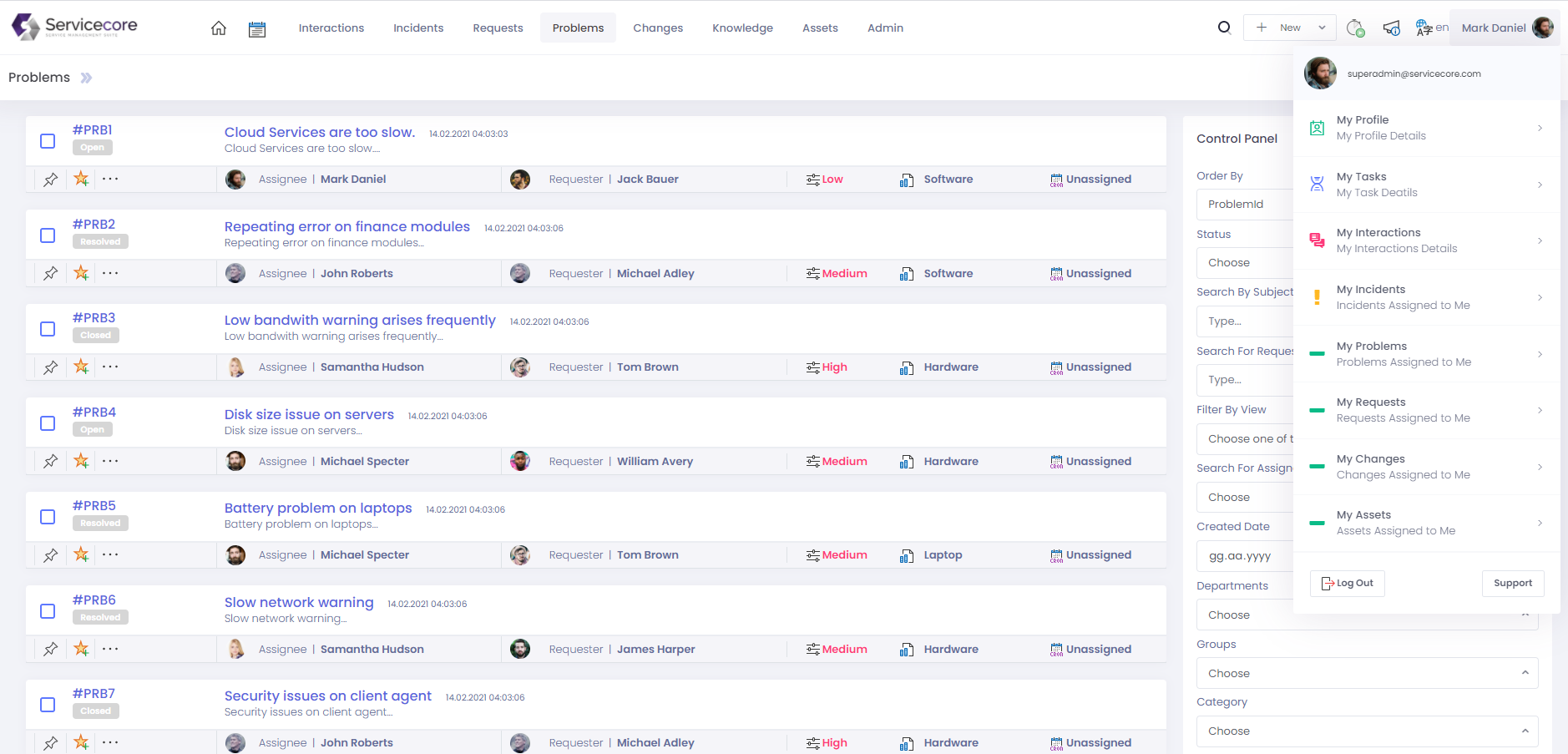Star the PRB2 problem as favorite
This screenshot has width=1568, height=754.
pyautogui.click(x=81, y=273)
